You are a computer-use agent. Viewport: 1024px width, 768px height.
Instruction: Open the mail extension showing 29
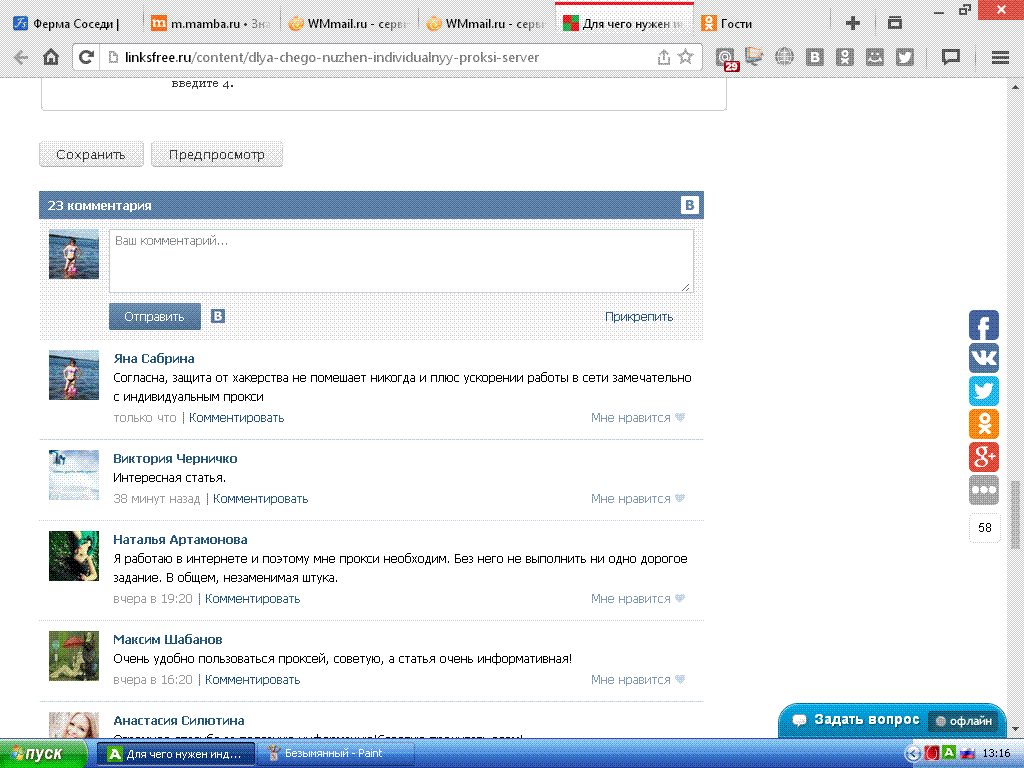(x=725, y=58)
